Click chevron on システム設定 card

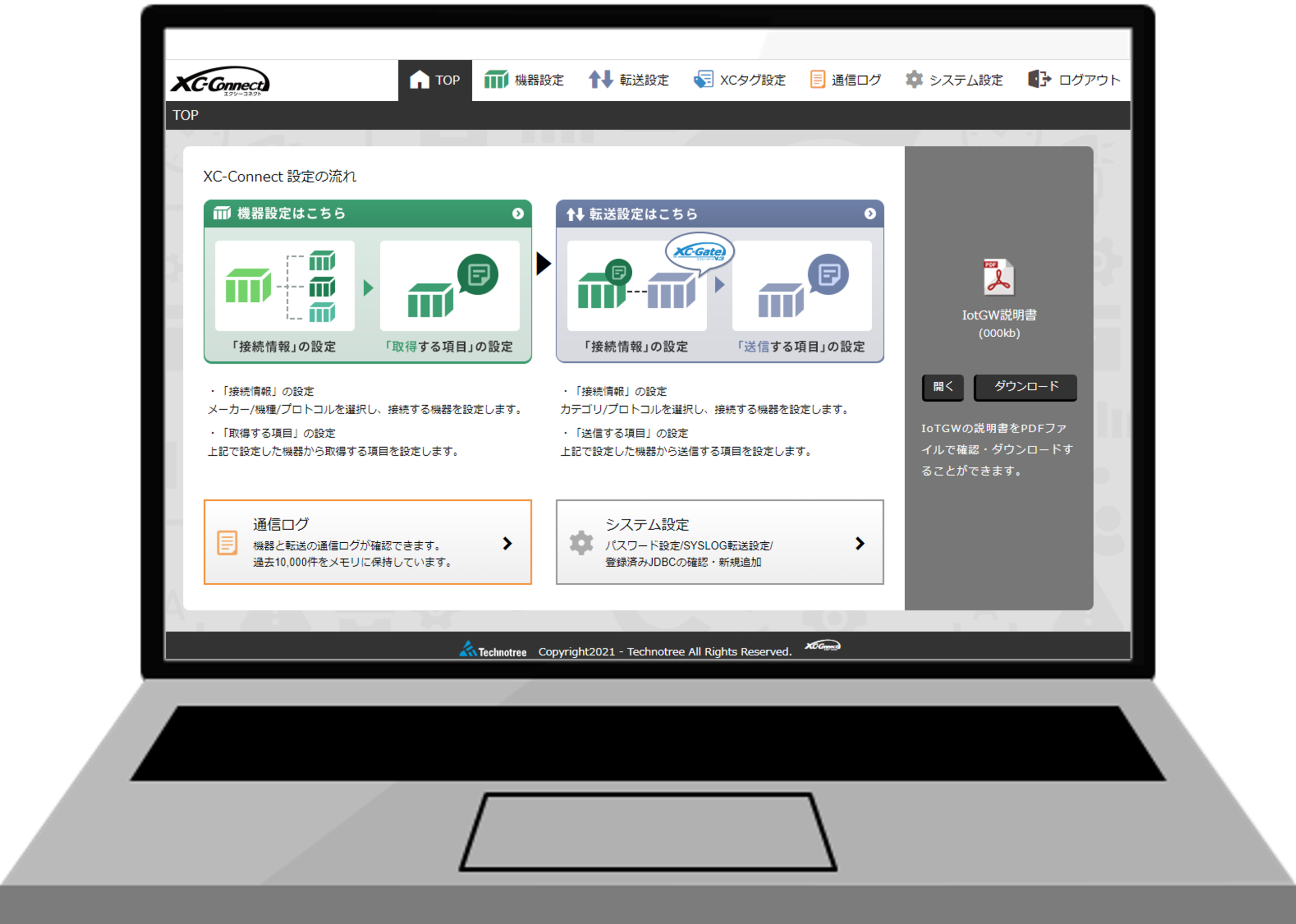[x=860, y=543]
